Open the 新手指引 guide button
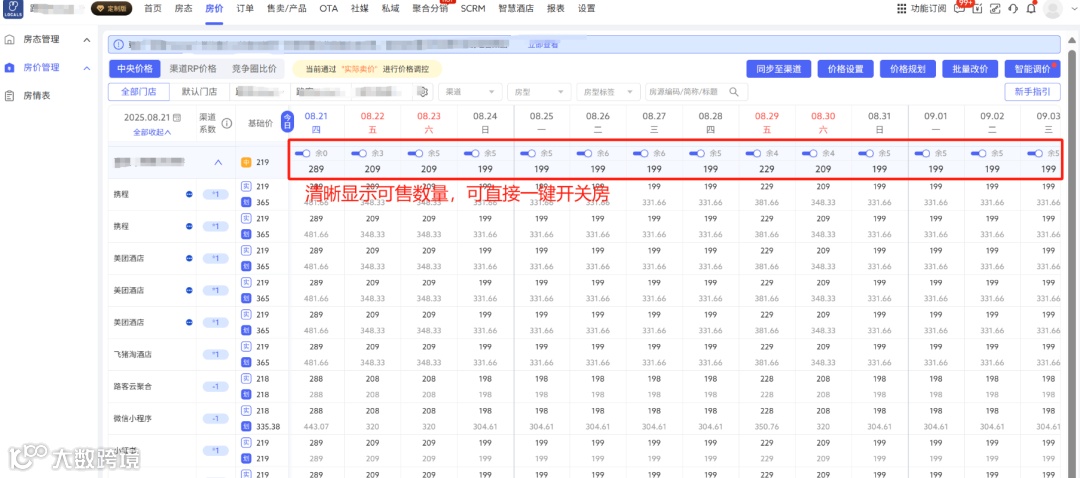This screenshot has width=1080, height=478. [x=1032, y=92]
